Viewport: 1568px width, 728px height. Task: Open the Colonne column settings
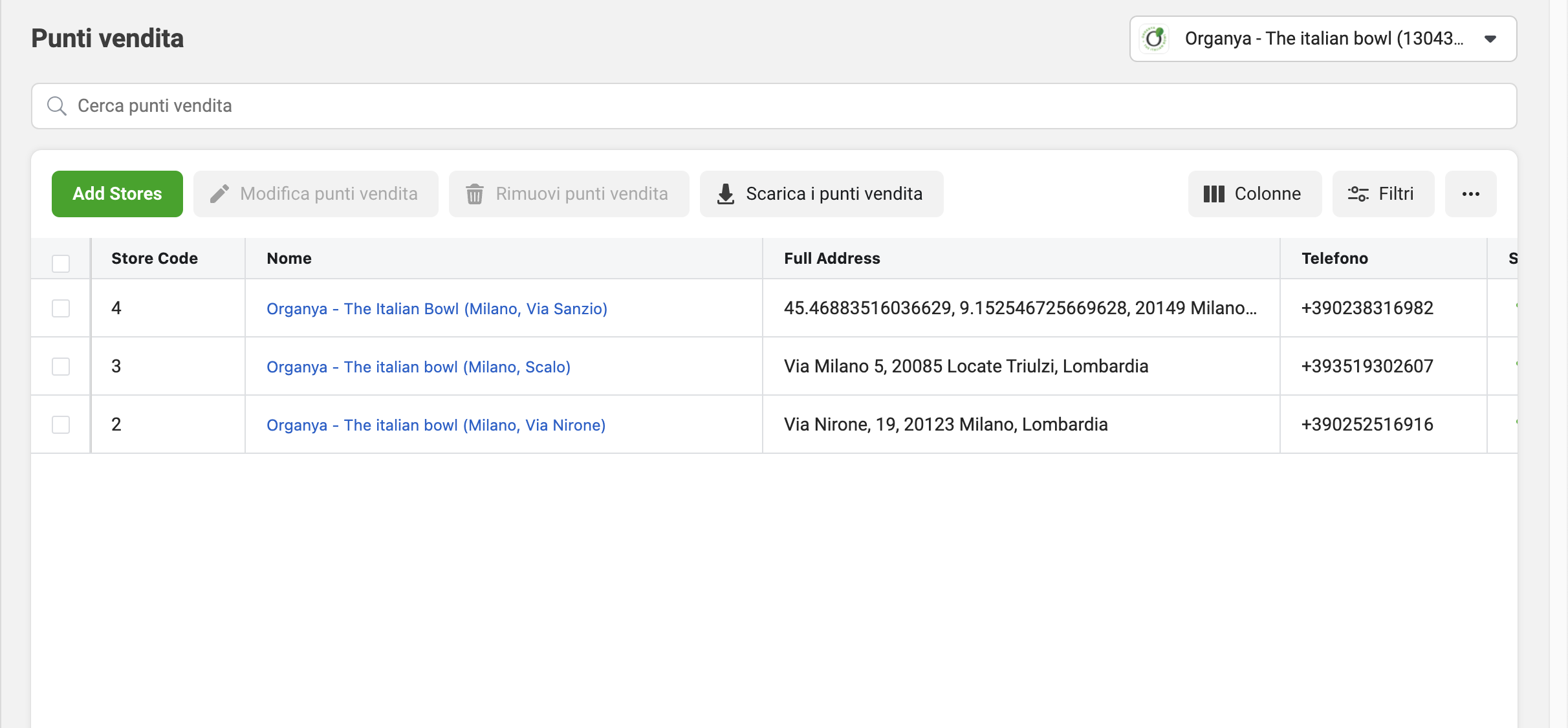(x=1255, y=194)
